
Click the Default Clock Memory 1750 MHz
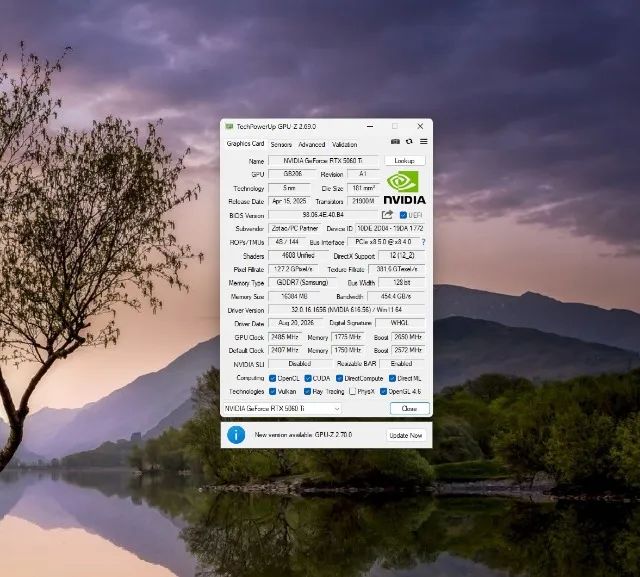point(348,350)
